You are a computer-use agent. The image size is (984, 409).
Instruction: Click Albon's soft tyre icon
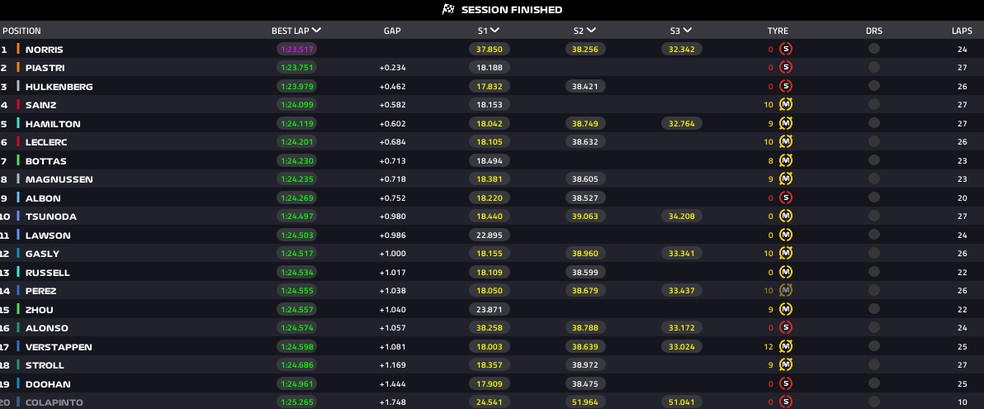point(786,198)
